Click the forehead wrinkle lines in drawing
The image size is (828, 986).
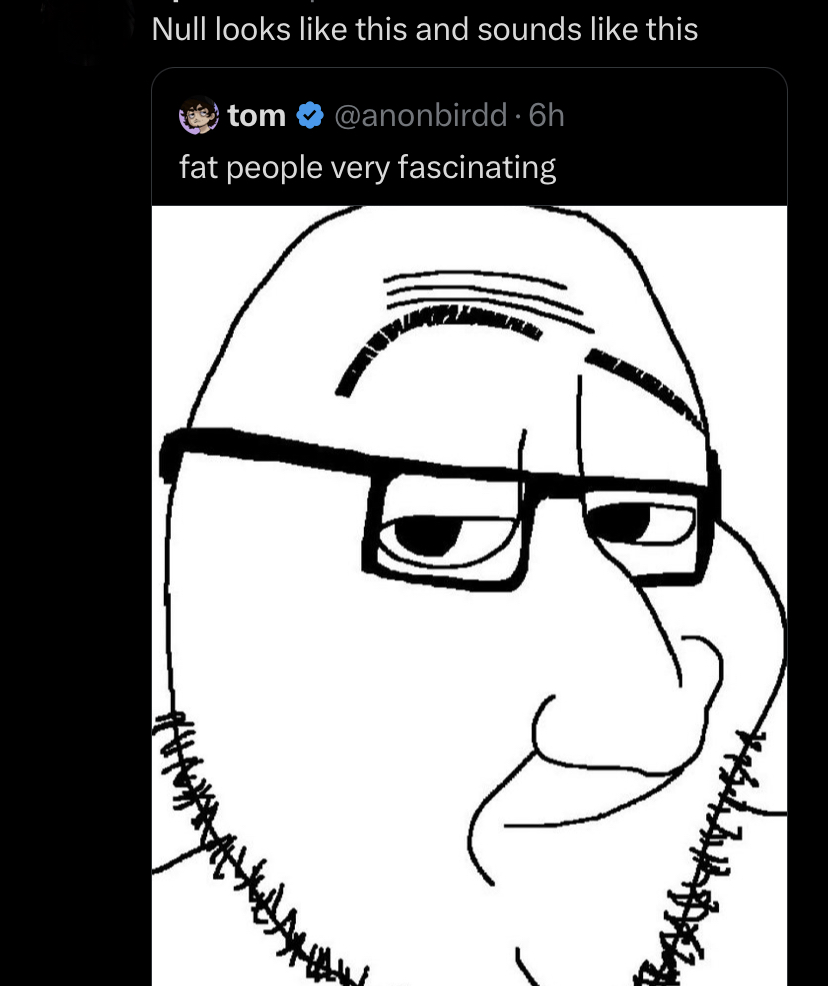click(x=487, y=299)
